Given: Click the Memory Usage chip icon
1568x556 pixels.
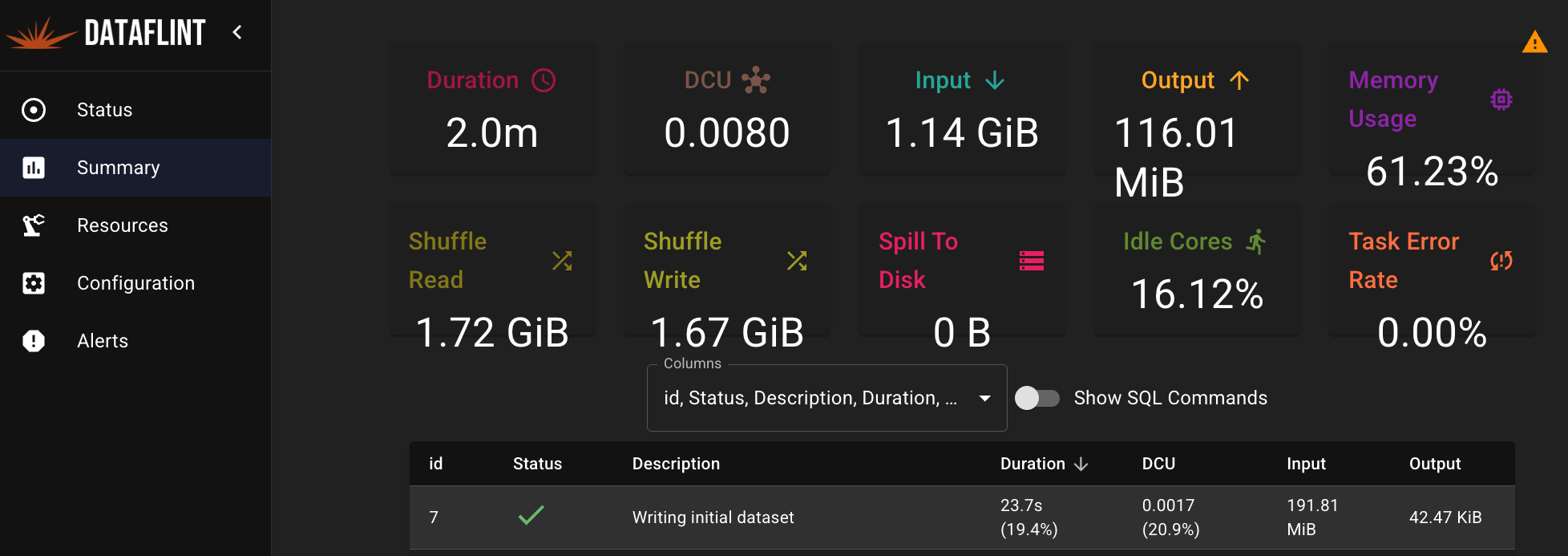Looking at the screenshot, I should coord(1501,99).
